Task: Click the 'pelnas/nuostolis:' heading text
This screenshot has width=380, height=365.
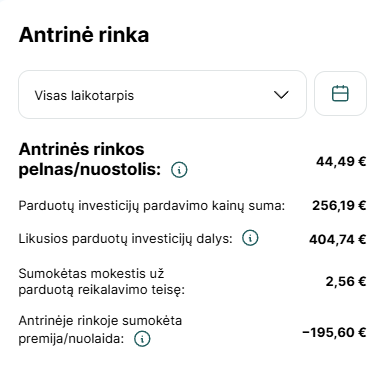Action: click(90, 170)
